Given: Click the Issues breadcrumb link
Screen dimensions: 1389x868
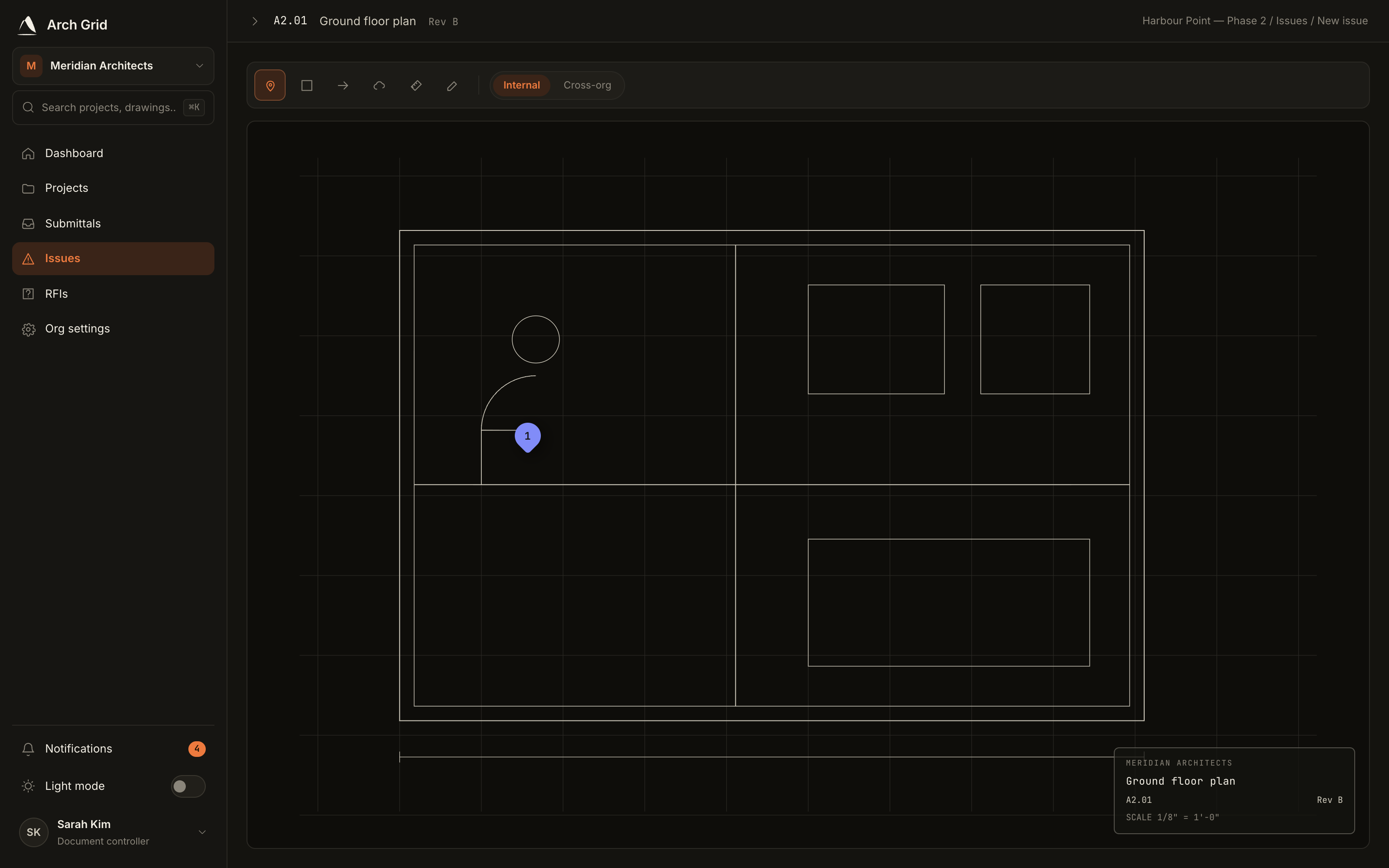Looking at the screenshot, I should (x=1291, y=21).
